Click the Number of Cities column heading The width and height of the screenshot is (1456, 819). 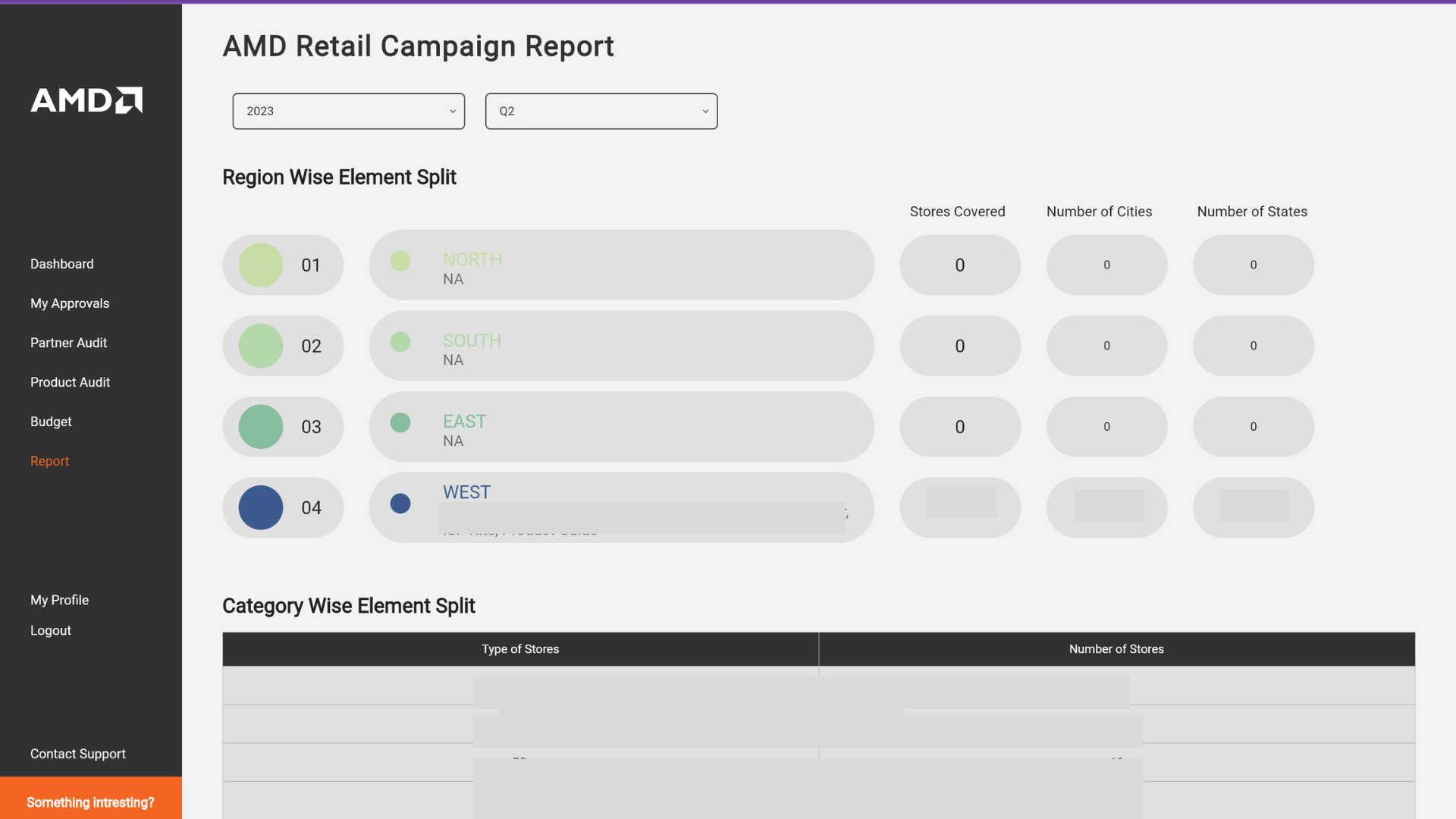(1100, 212)
